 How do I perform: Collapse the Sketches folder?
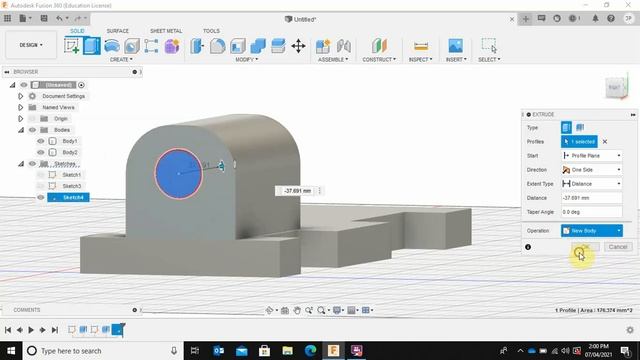point(20,164)
